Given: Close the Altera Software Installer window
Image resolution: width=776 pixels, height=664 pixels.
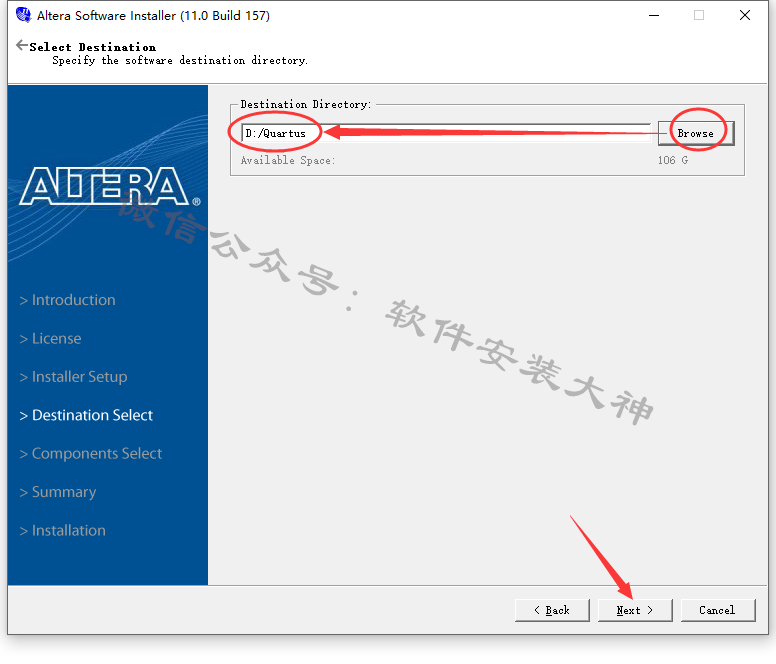Looking at the screenshot, I should pyautogui.click(x=745, y=15).
